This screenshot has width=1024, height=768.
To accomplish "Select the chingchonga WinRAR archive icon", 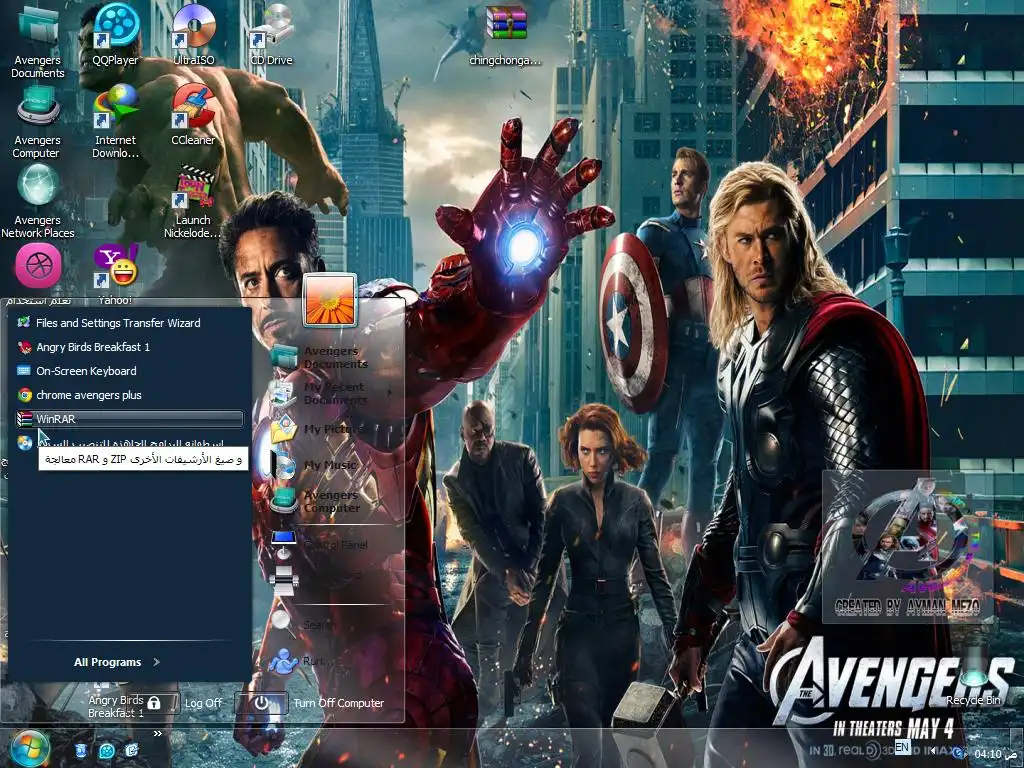I will (505, 36).
